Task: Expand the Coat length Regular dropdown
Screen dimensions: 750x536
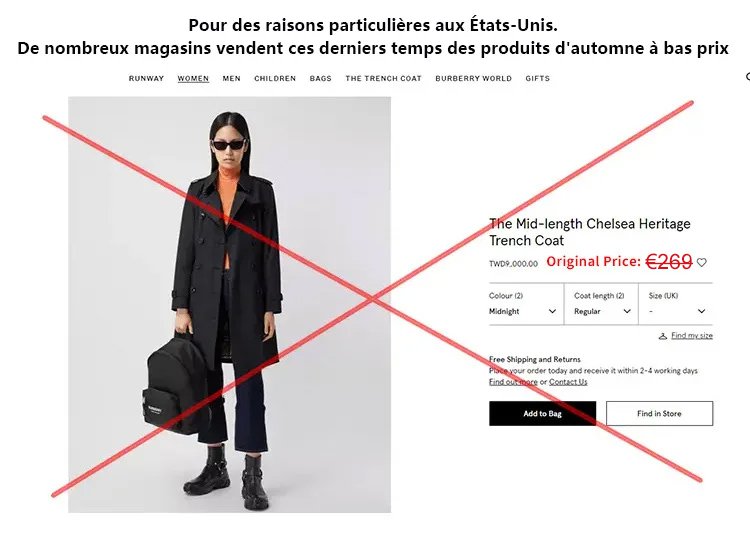Action: [x=601, y=304]
